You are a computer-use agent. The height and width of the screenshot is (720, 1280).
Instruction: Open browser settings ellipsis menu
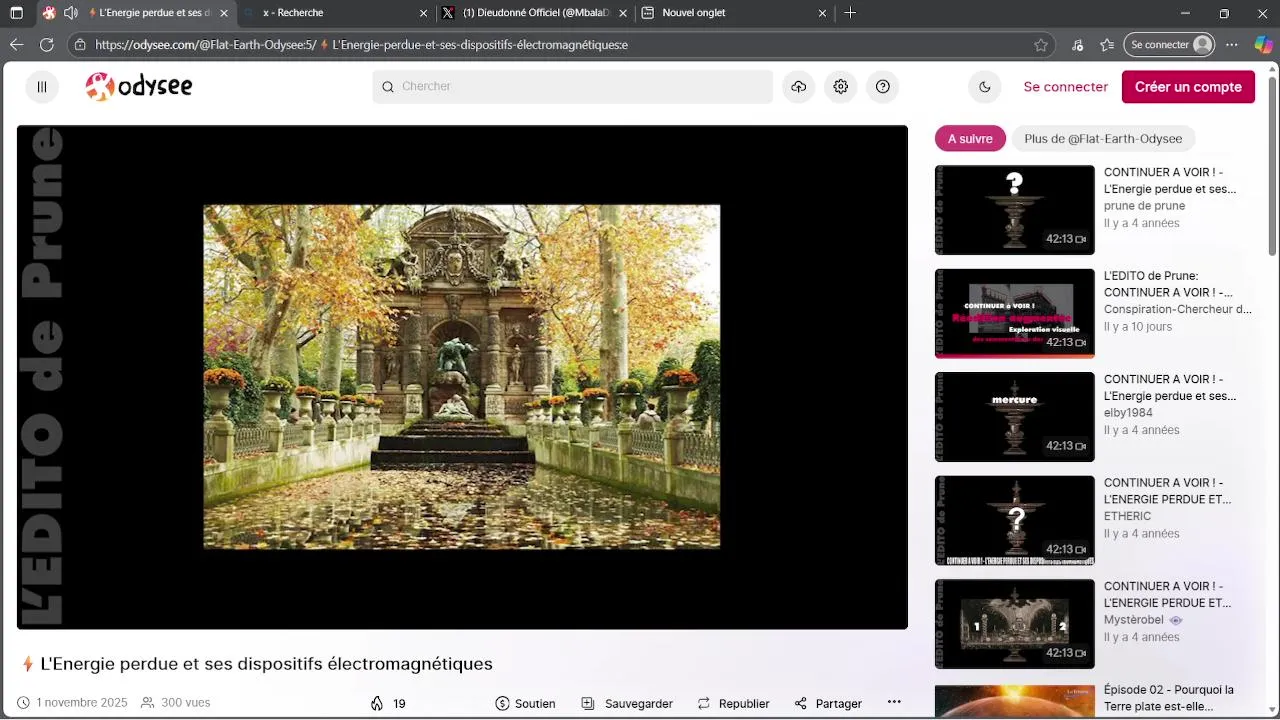coord(1232,45)
